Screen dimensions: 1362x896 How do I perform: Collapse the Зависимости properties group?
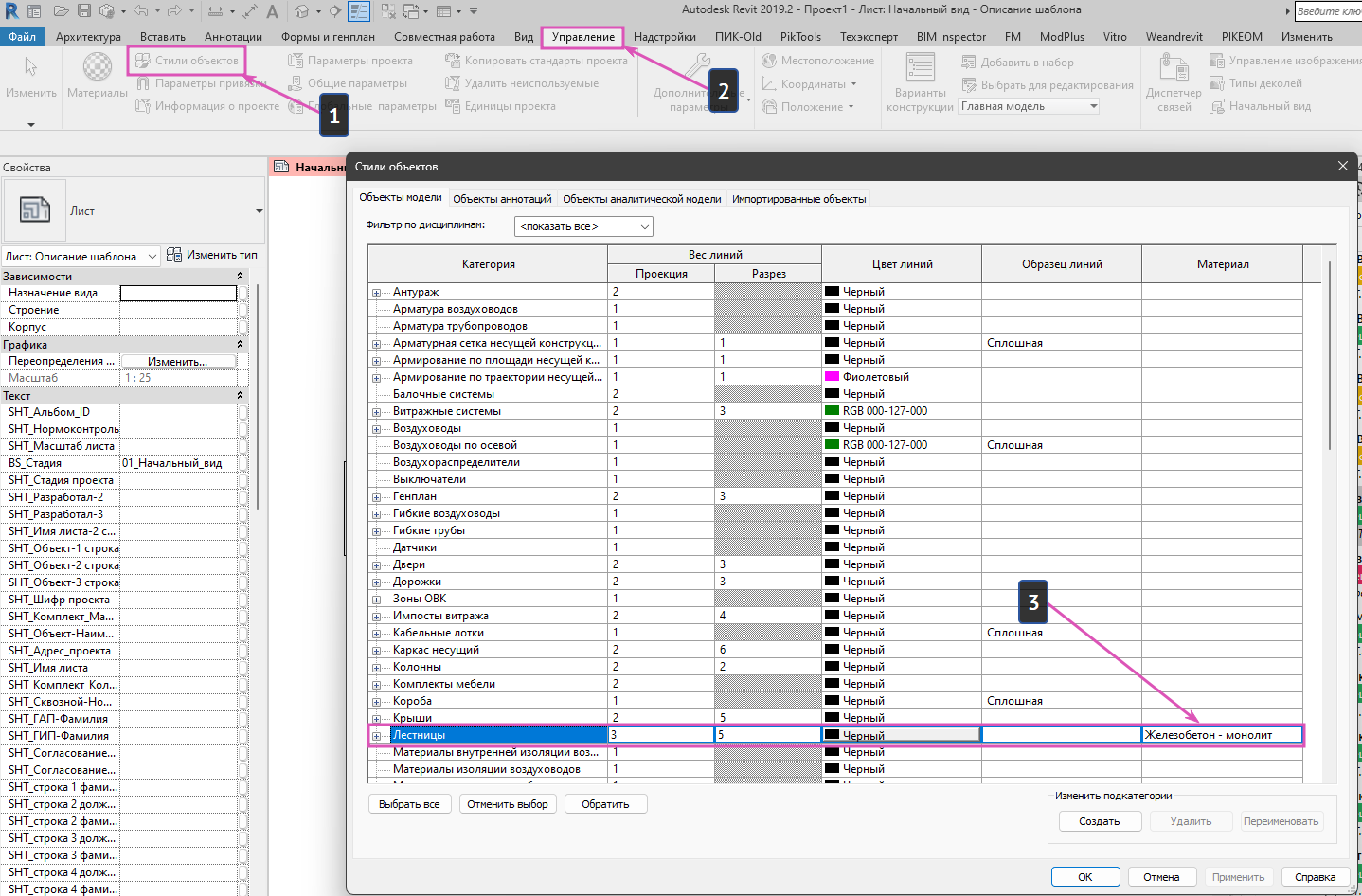coord(240,277)
